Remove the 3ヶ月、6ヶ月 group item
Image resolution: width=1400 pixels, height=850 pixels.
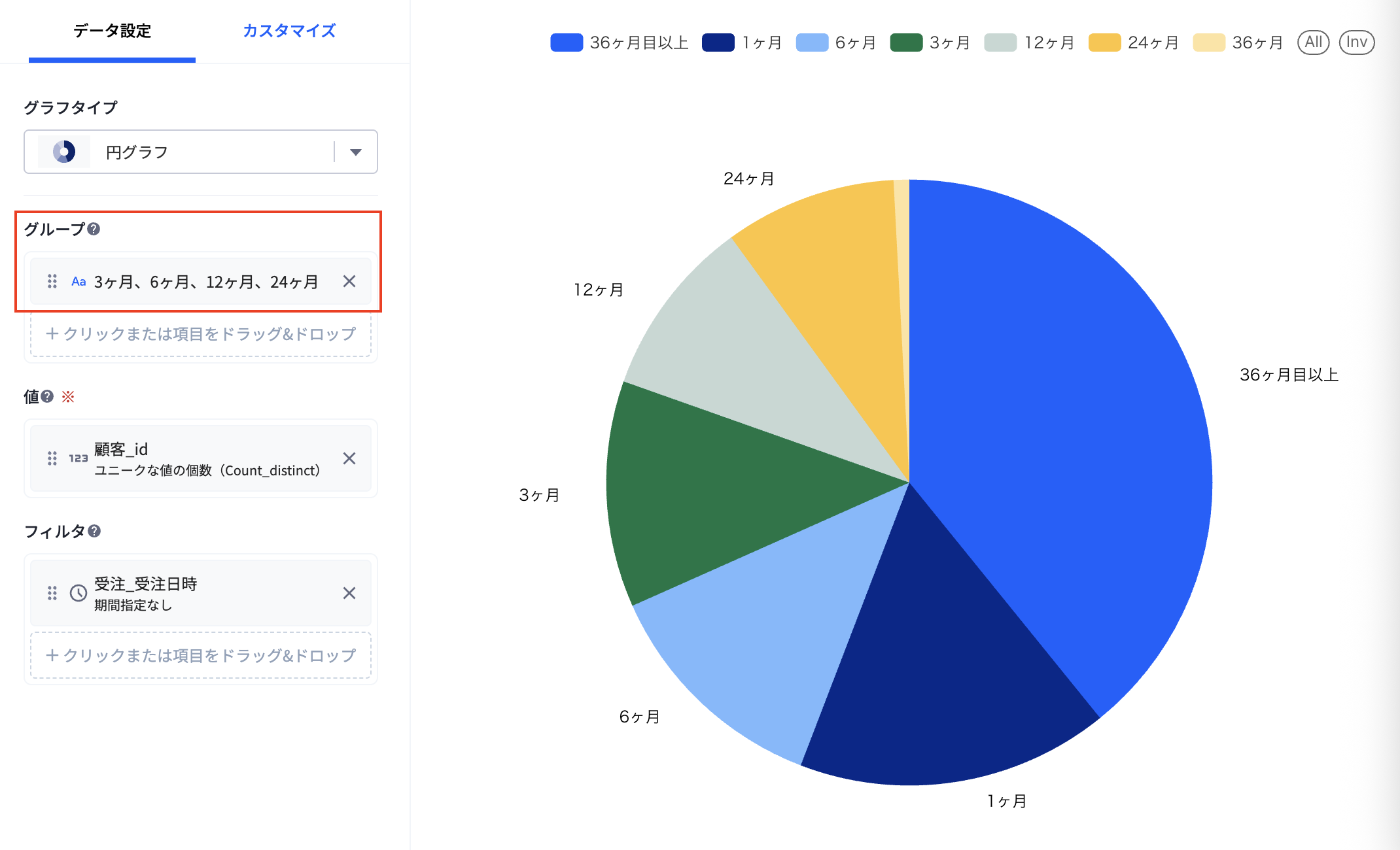click(349, 281)
